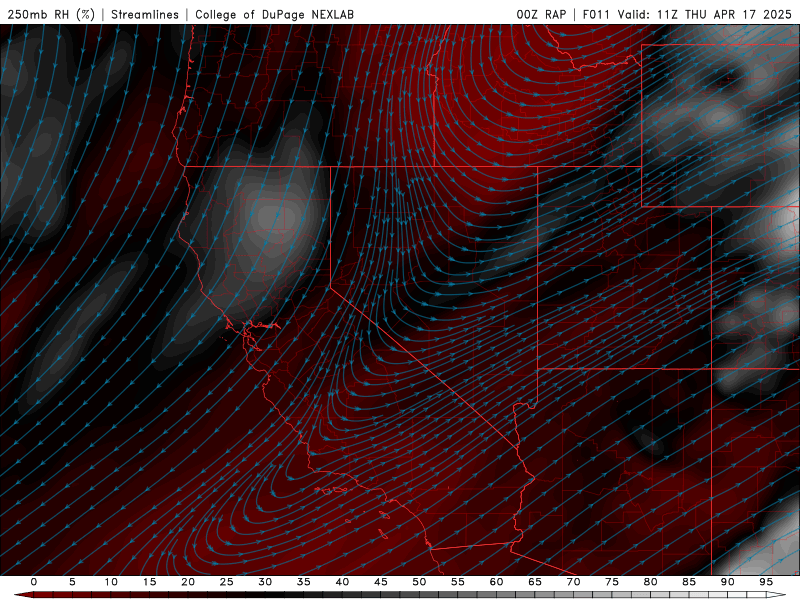Click the "00Z RAP" model run label
The width and height of the screenshot is (800, 600).
[541, 14]
